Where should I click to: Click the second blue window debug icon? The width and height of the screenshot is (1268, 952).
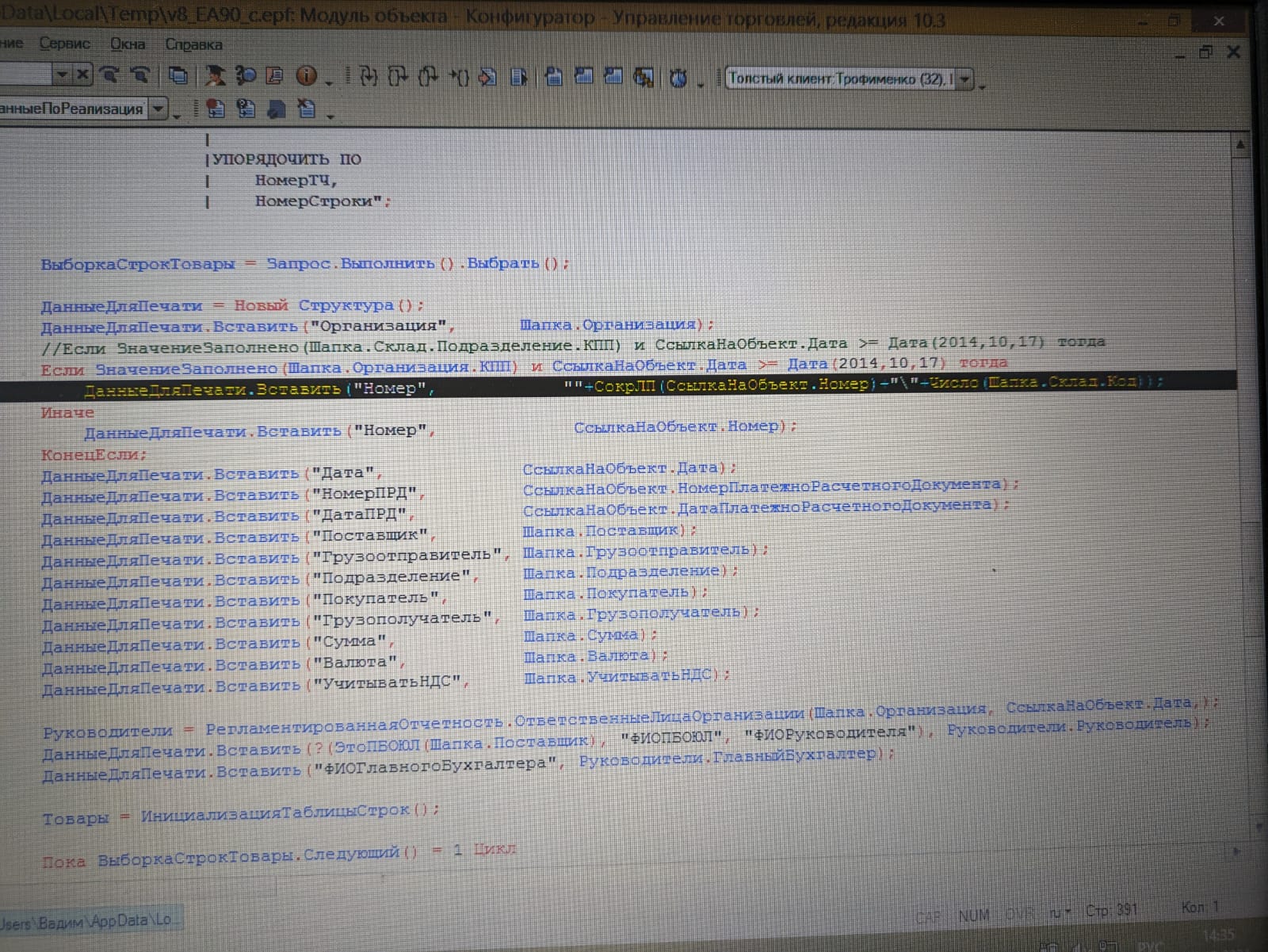583,77
